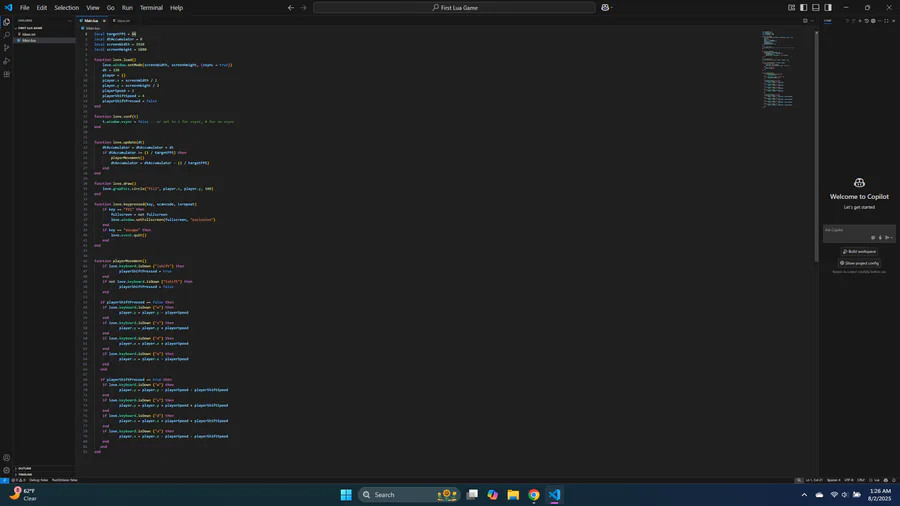Open the Manage gear in activity bar
The height and width of the screenshot is (506, 900).
click(6, 470)
